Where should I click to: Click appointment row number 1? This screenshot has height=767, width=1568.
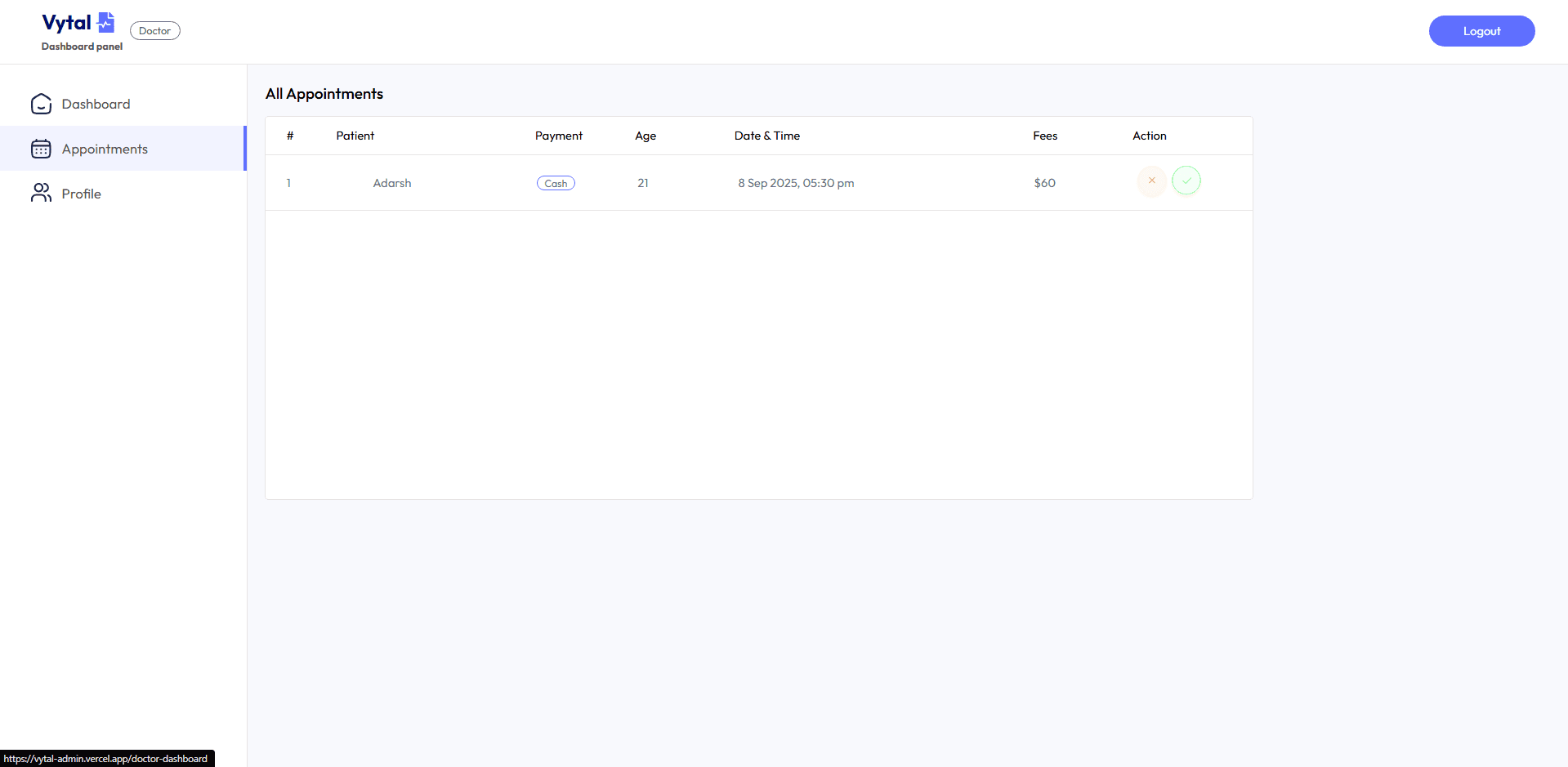(x=288, y=183)
